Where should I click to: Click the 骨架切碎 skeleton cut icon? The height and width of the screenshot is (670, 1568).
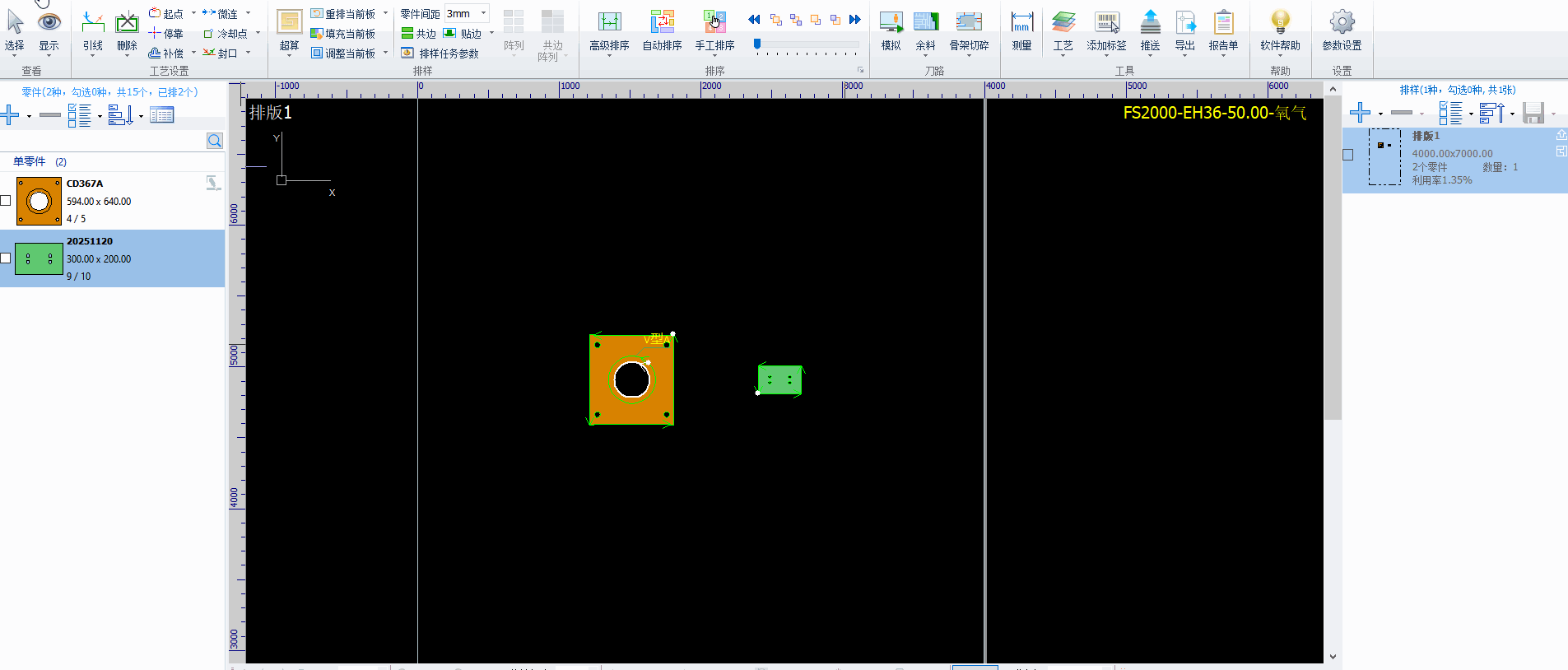(969, 30)
